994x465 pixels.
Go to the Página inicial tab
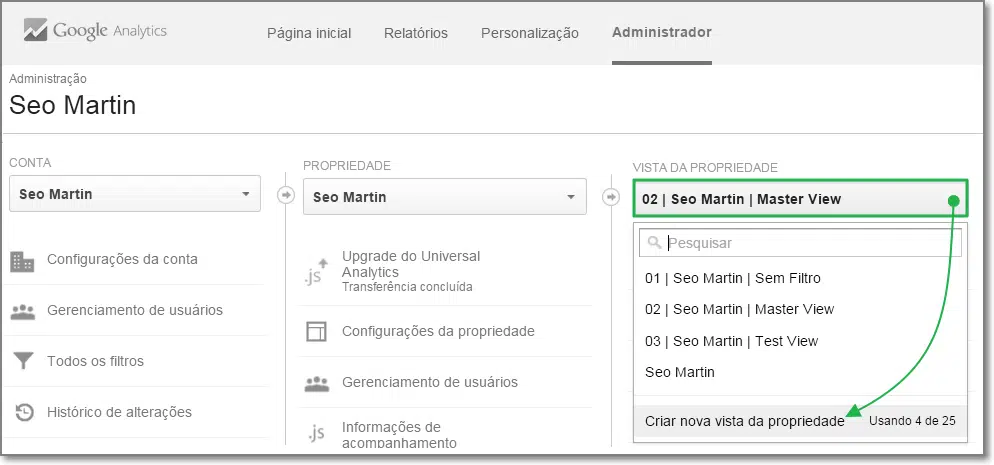(309, 33)
